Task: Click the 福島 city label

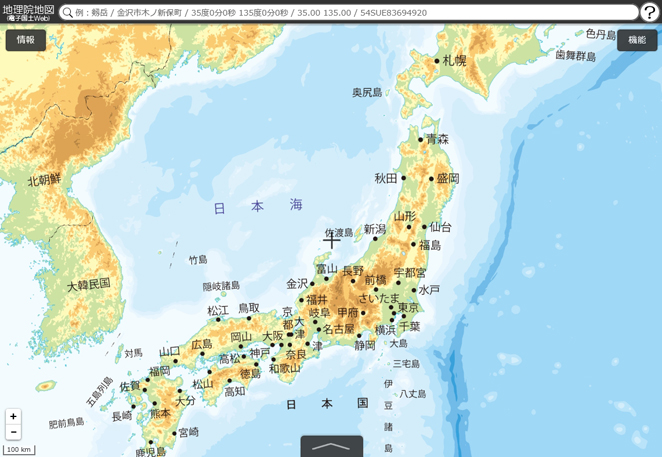Action: [430, 245]
